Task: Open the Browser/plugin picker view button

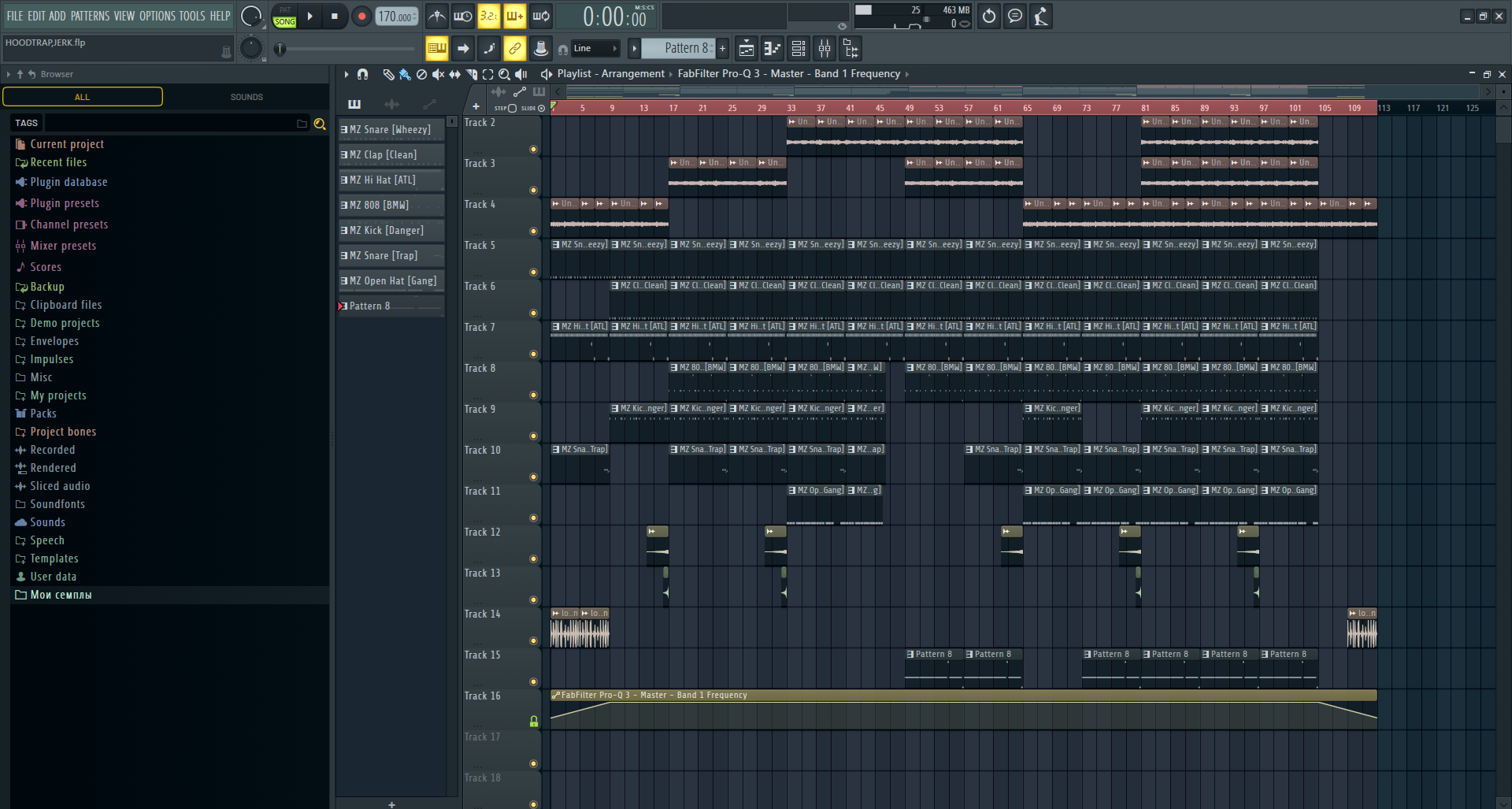Action: (x=850, y=49)
